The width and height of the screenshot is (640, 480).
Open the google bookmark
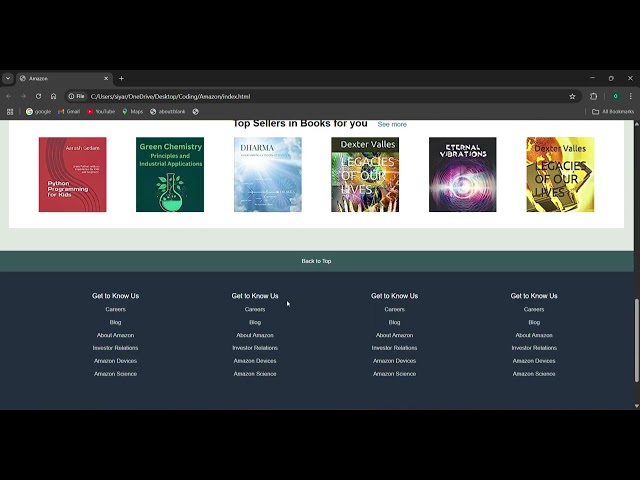pos(38,111)
